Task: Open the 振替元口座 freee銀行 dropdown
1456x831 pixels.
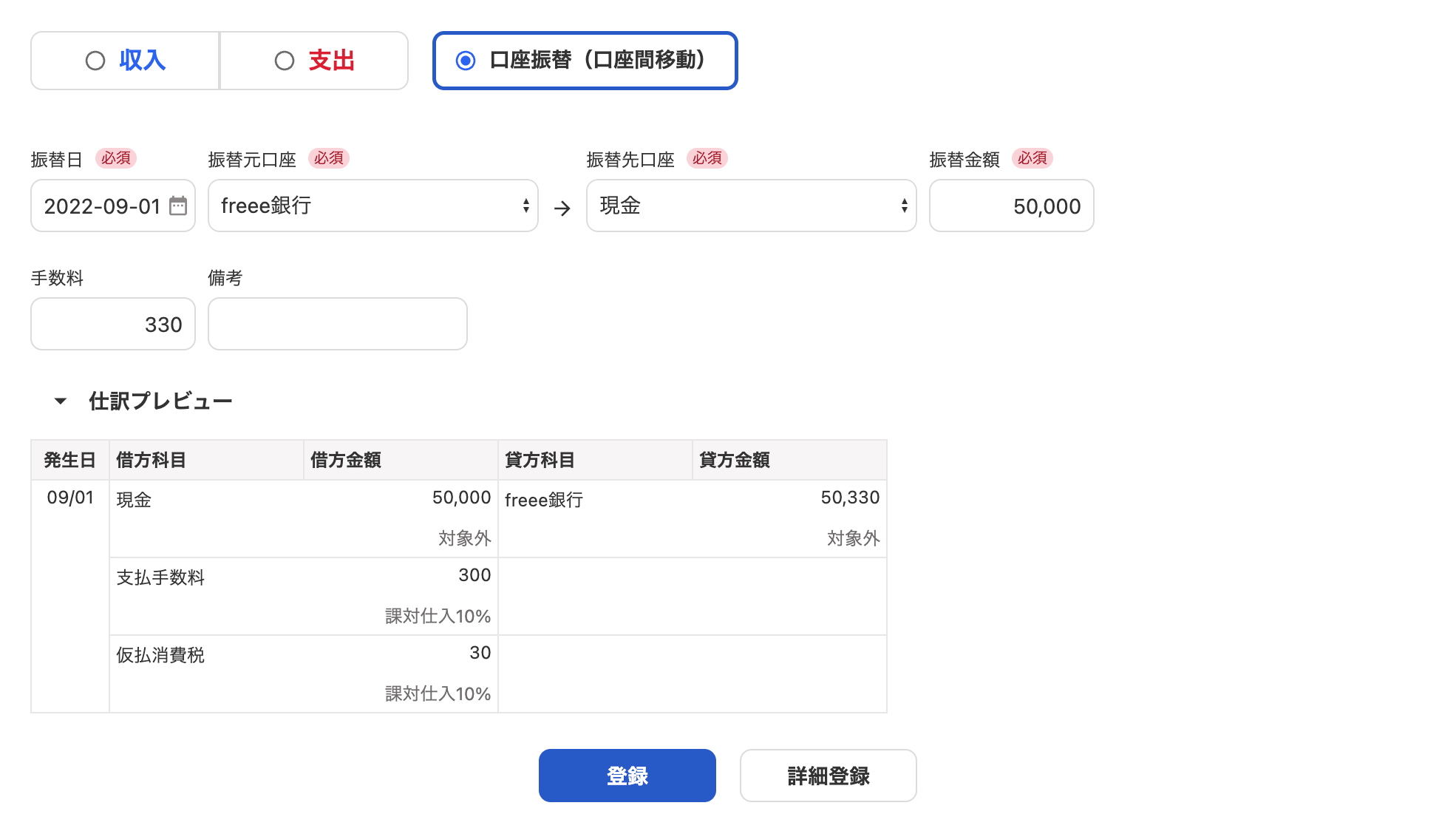Action: [x=373, y=206]
